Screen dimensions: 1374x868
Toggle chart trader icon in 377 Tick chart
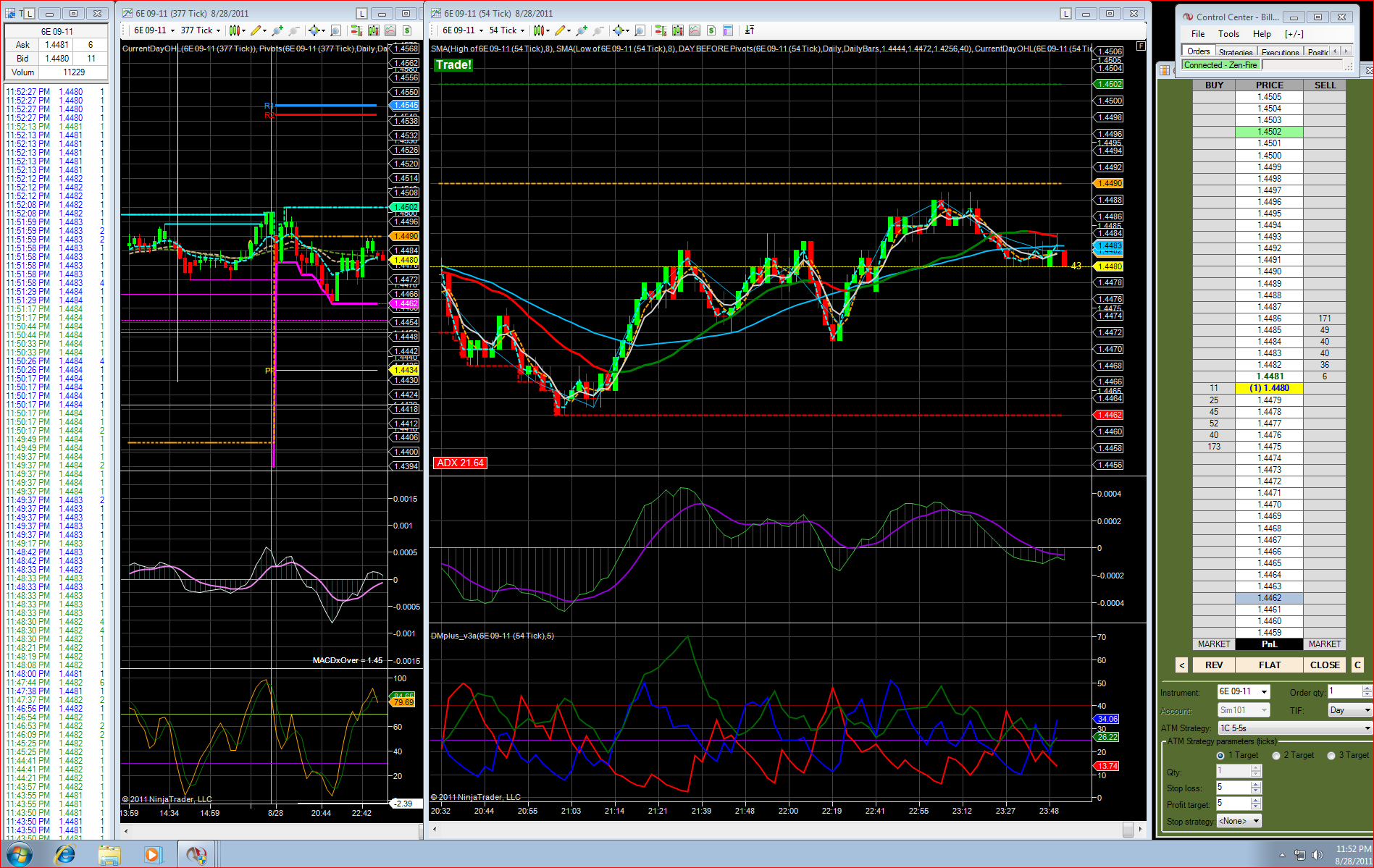356,30
